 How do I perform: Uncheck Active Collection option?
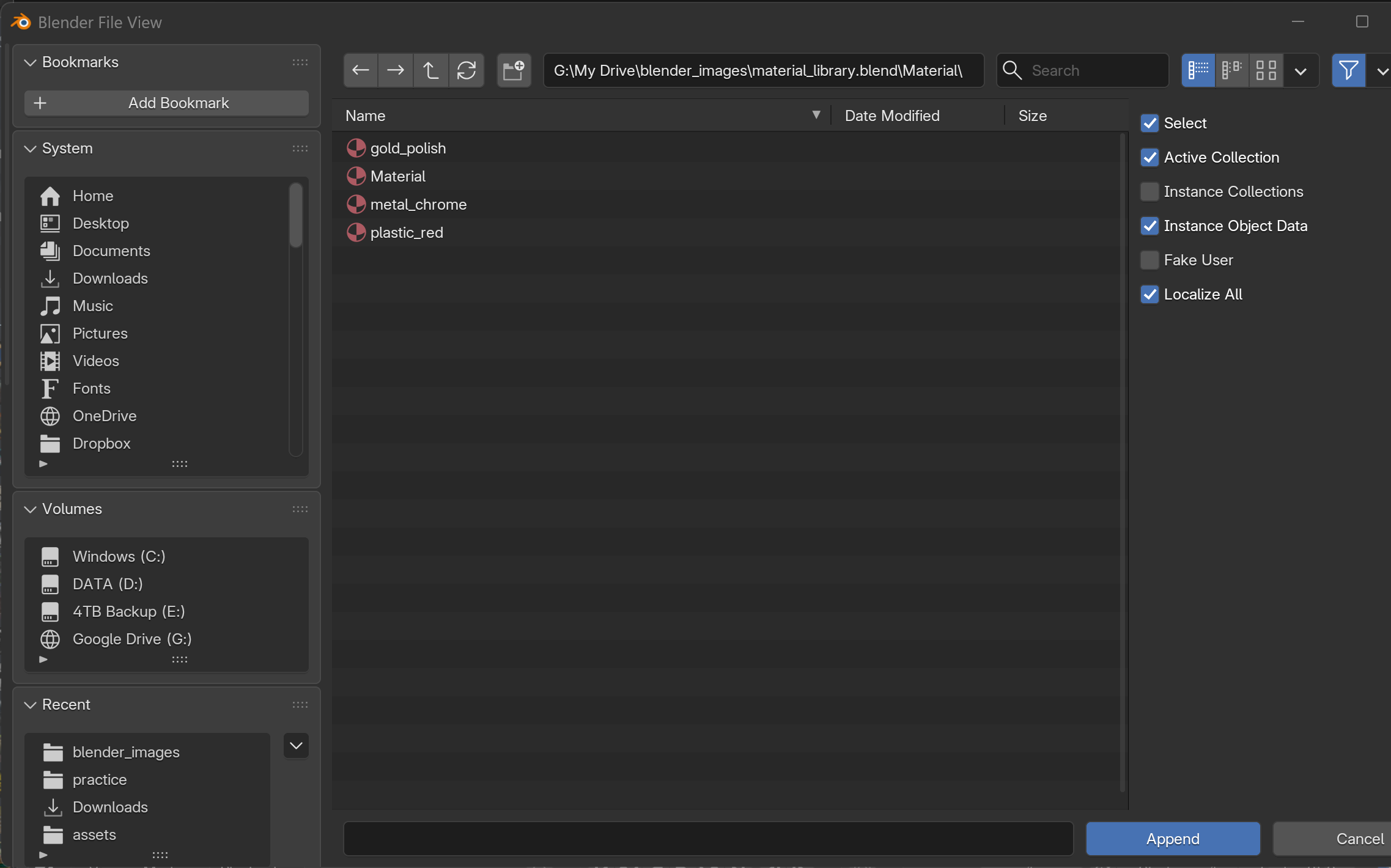click(1149, 157)
